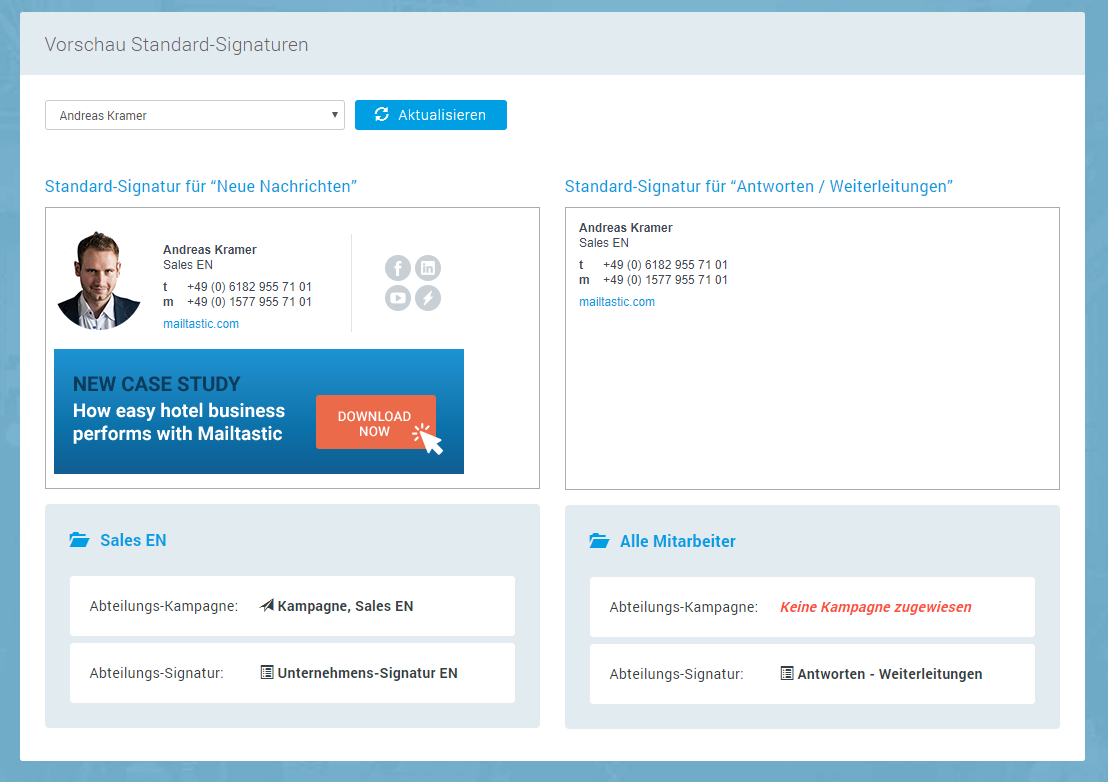
Task: Click the Aktualisieren refresh button
Action: pos(430,115)
